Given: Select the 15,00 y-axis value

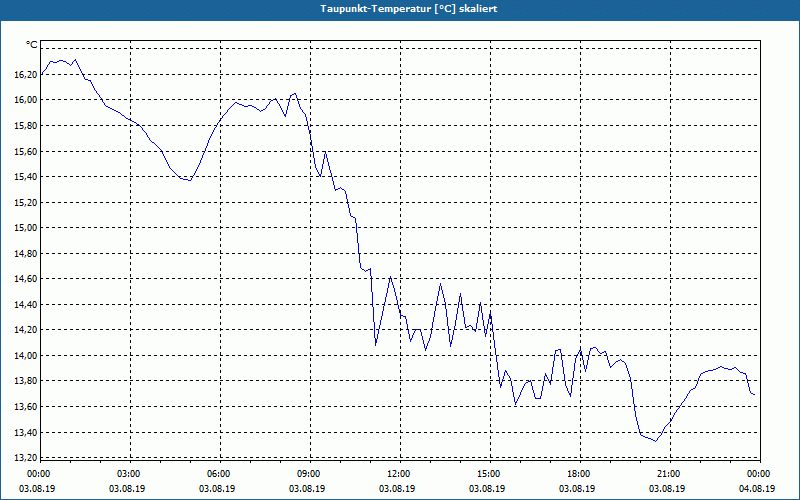Looking at the screenshot, I should click(25, 228).
